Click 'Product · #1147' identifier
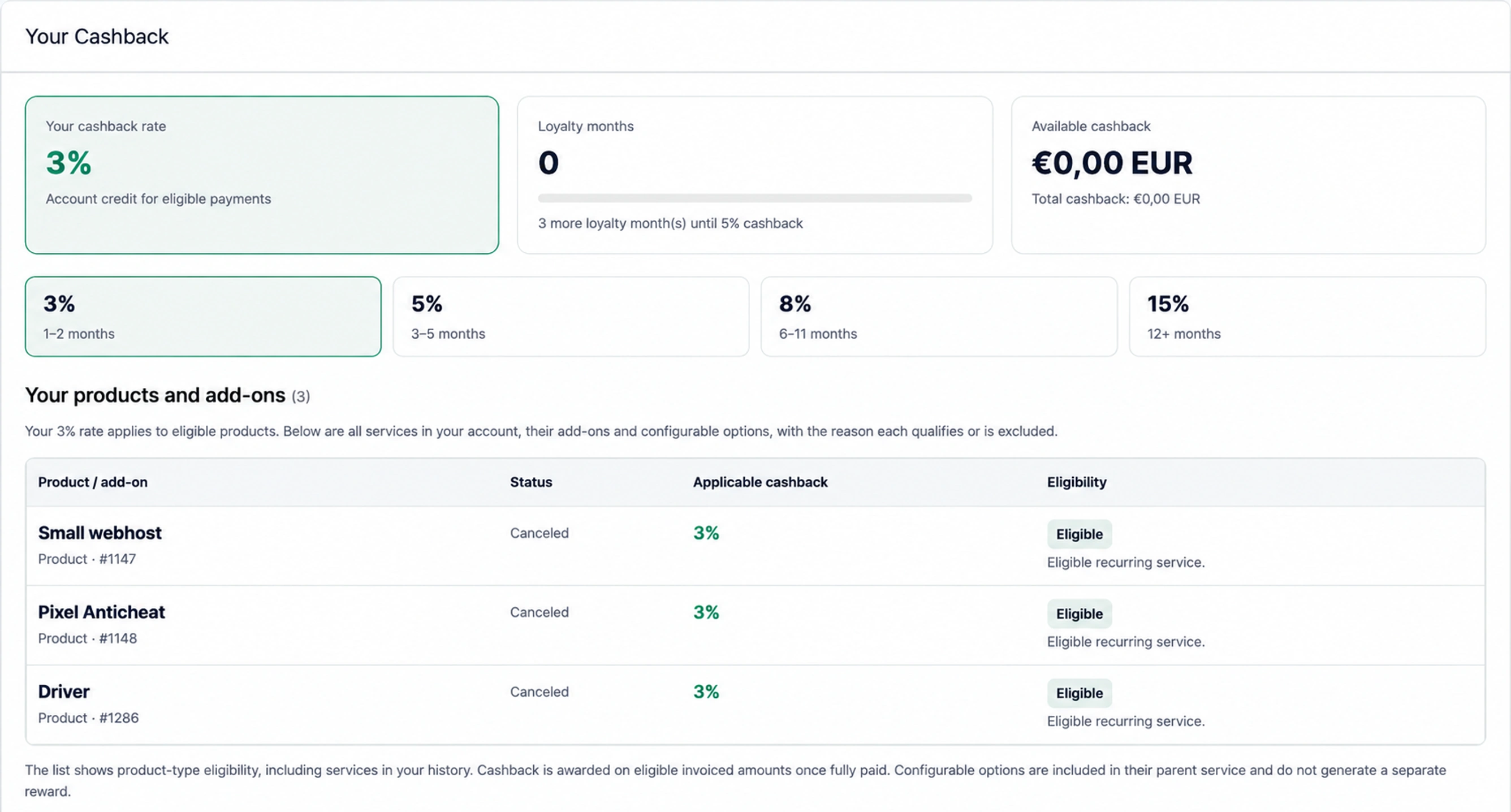 (x=87, y=559)
